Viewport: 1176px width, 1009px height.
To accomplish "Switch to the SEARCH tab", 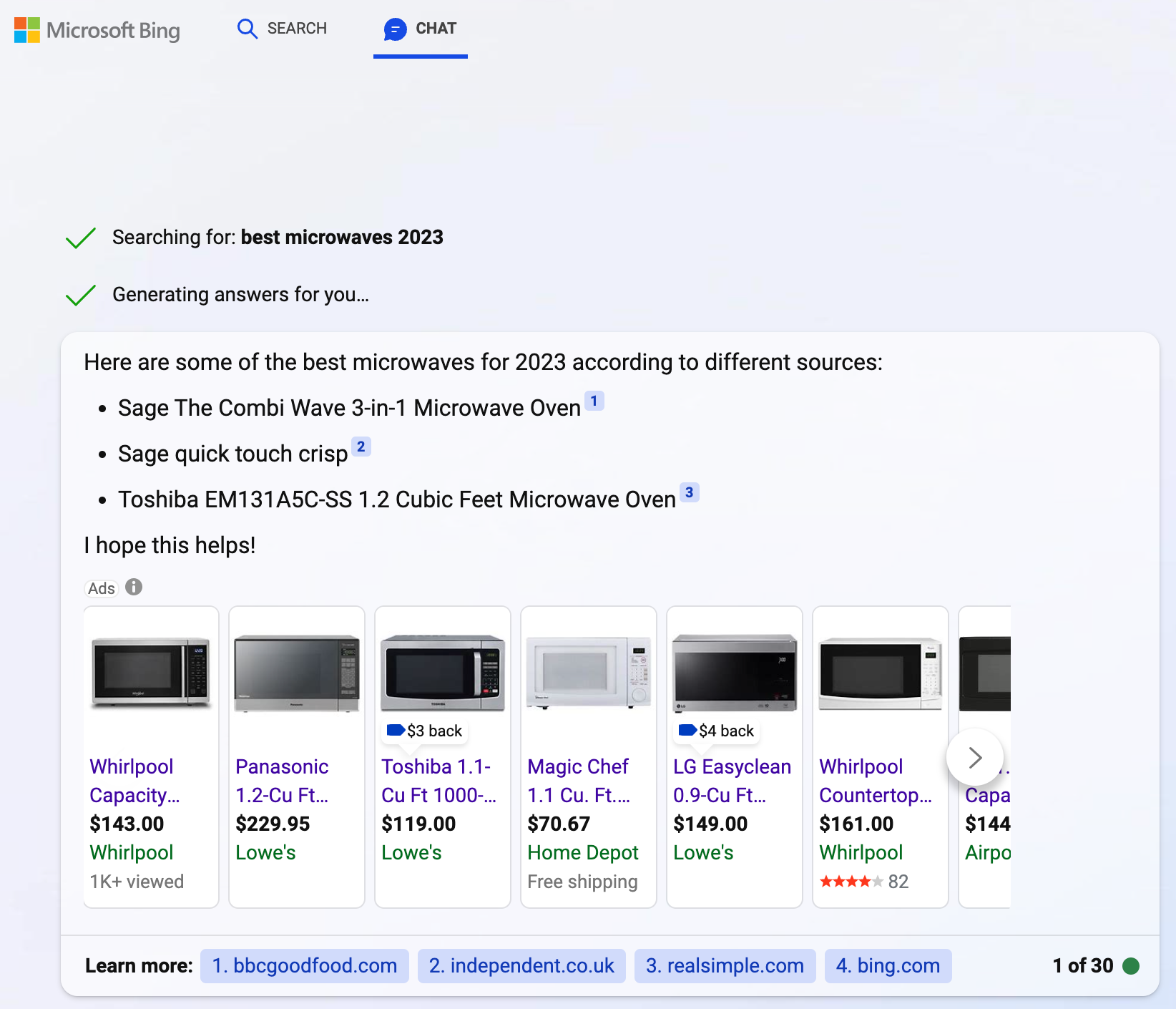I will [x=282, y=29].
